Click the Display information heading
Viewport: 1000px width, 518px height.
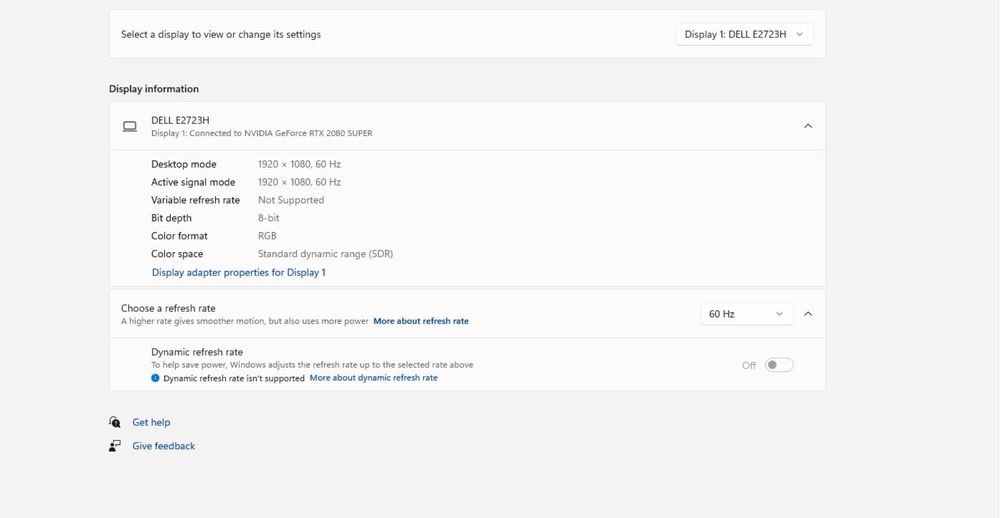coord(154,89)
